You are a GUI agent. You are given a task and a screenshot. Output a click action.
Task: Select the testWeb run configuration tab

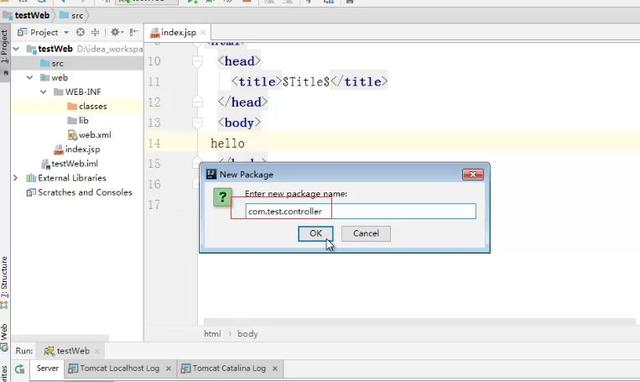click(72, 351)
